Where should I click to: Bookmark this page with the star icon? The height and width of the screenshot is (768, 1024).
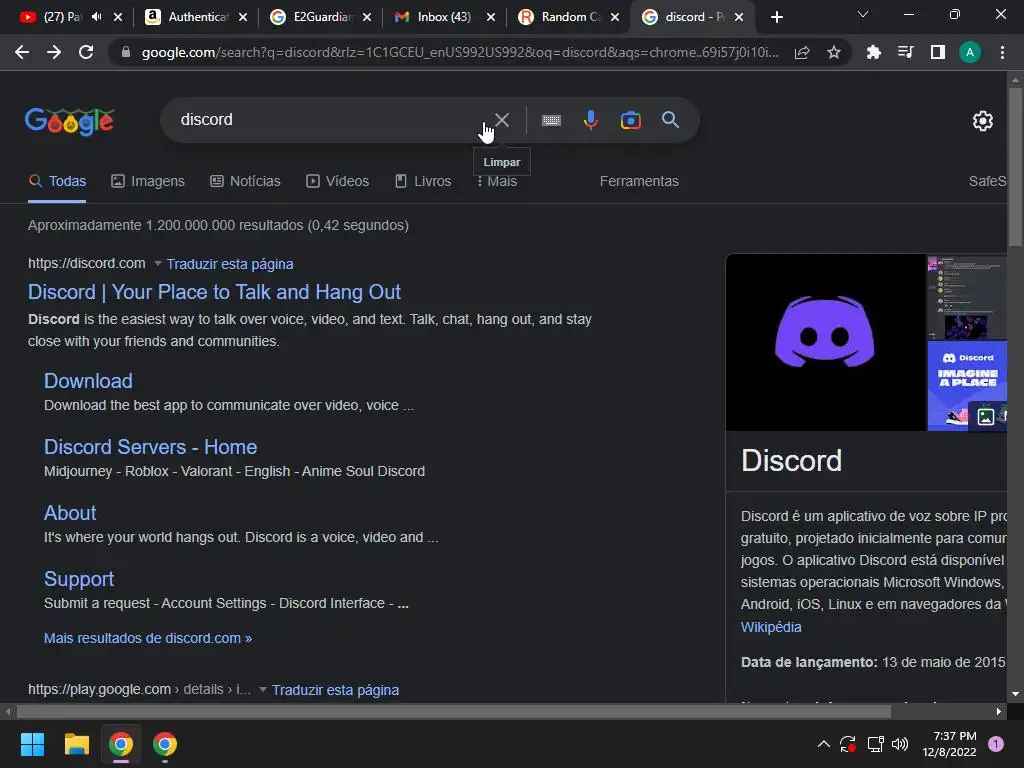pos(833,52)
